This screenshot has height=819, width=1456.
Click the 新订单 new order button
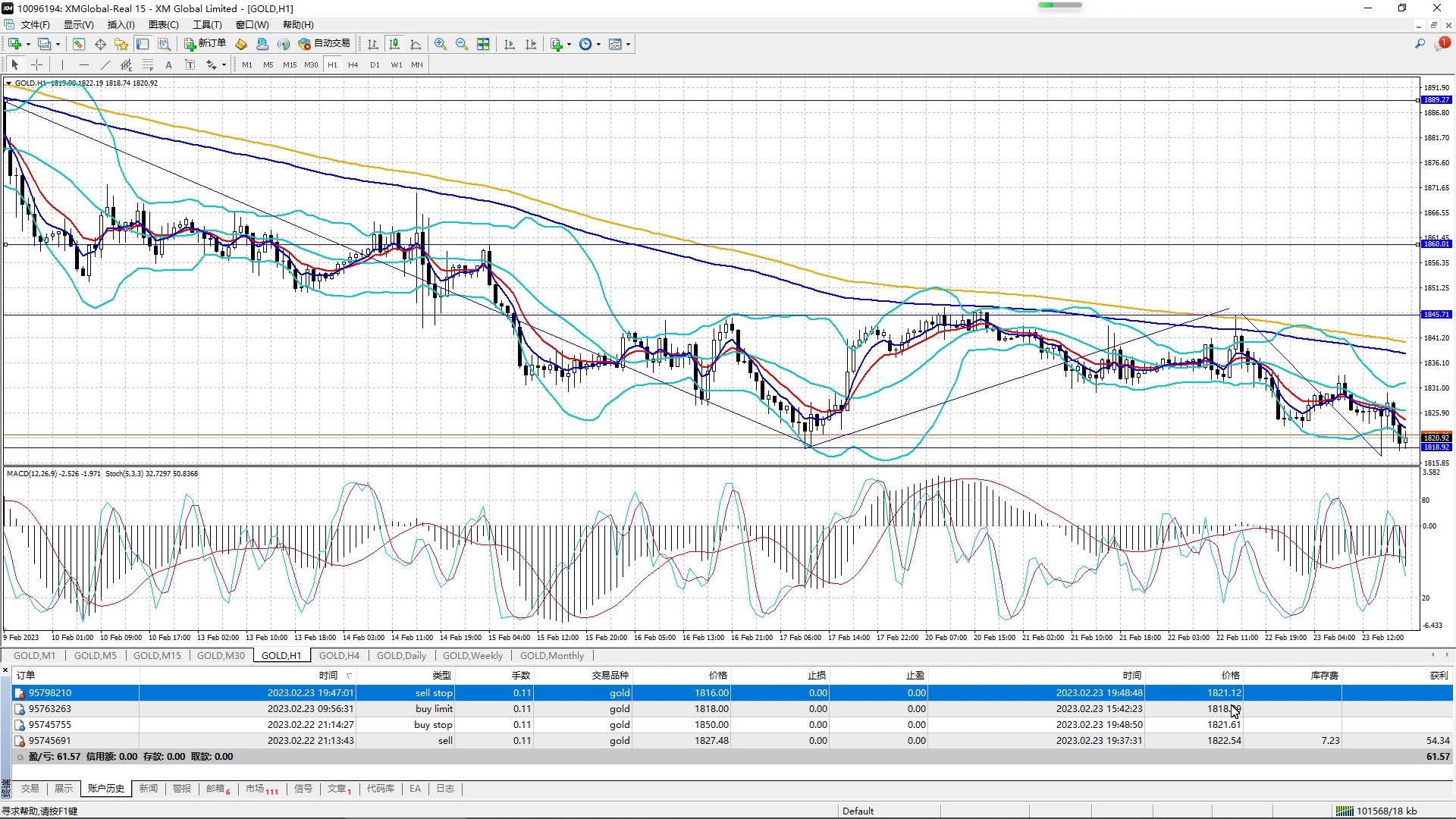tap(205, 44)
